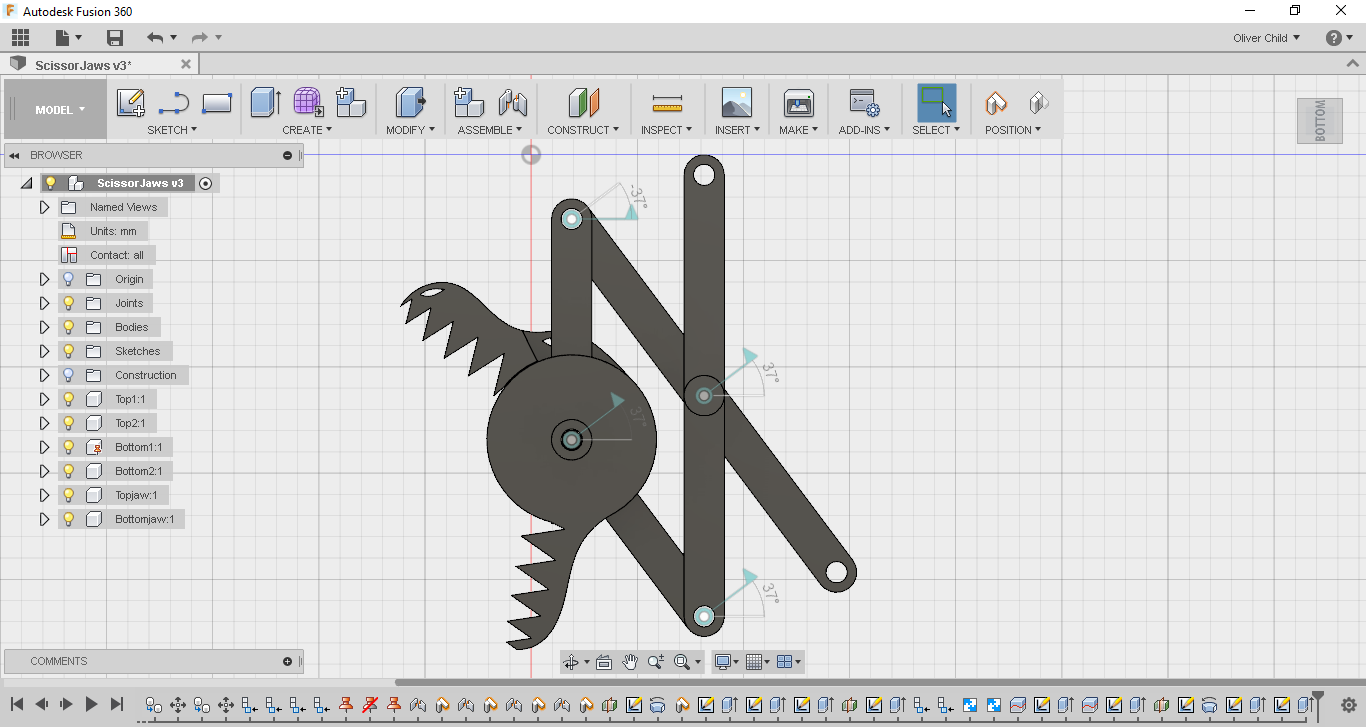Click the Select button in the toolbar
The height and width of the screenshot is (727, 1366).
934,102
